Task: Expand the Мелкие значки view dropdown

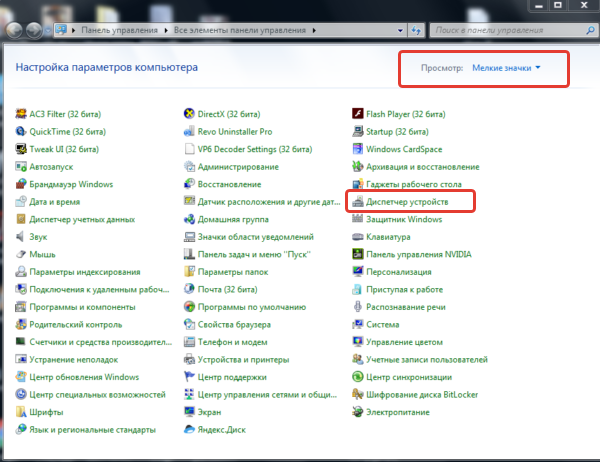Action: pos(506,68)
